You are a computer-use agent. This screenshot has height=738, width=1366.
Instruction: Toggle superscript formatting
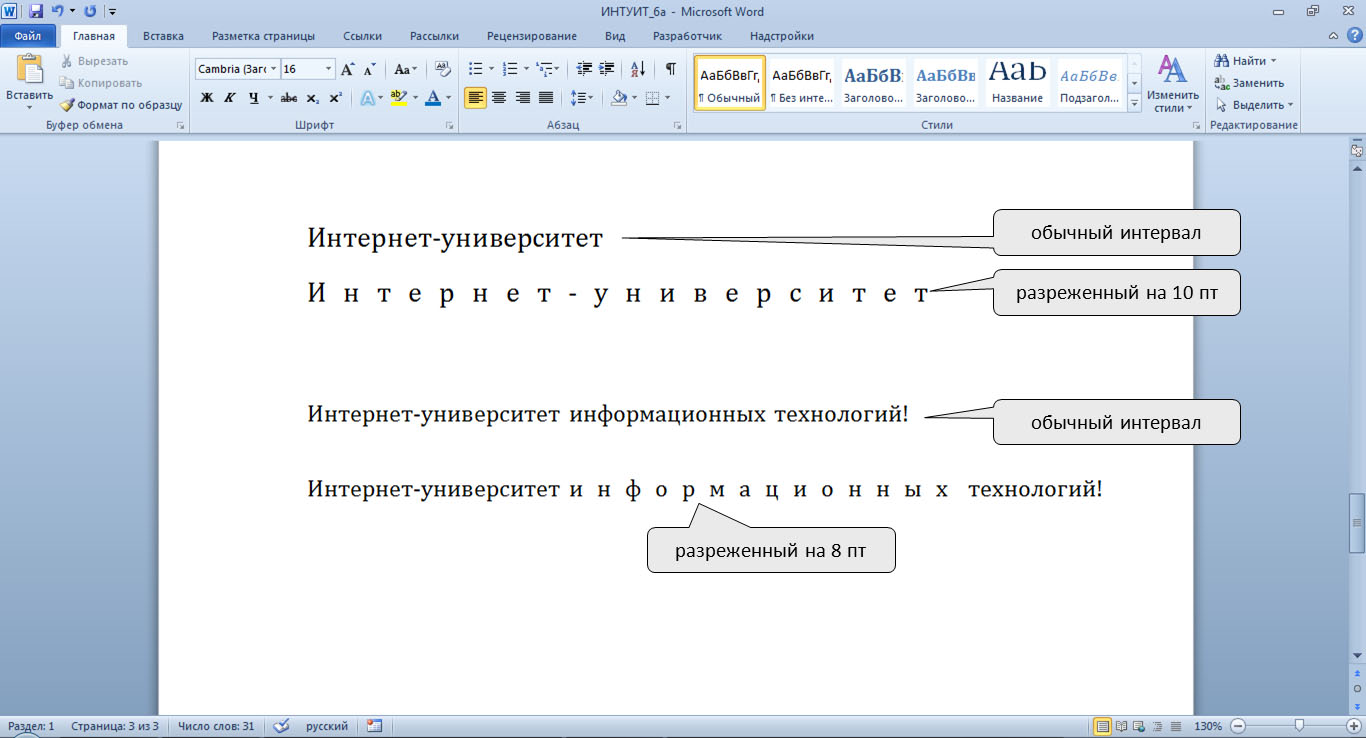(x=335, y=97)
